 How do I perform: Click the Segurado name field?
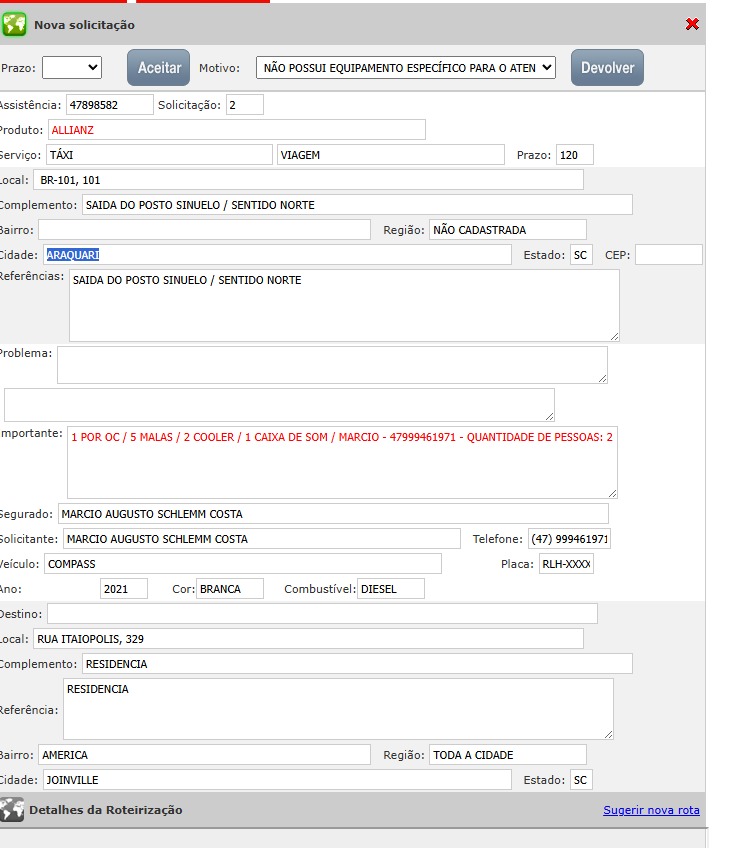click(x=332, y=514)
